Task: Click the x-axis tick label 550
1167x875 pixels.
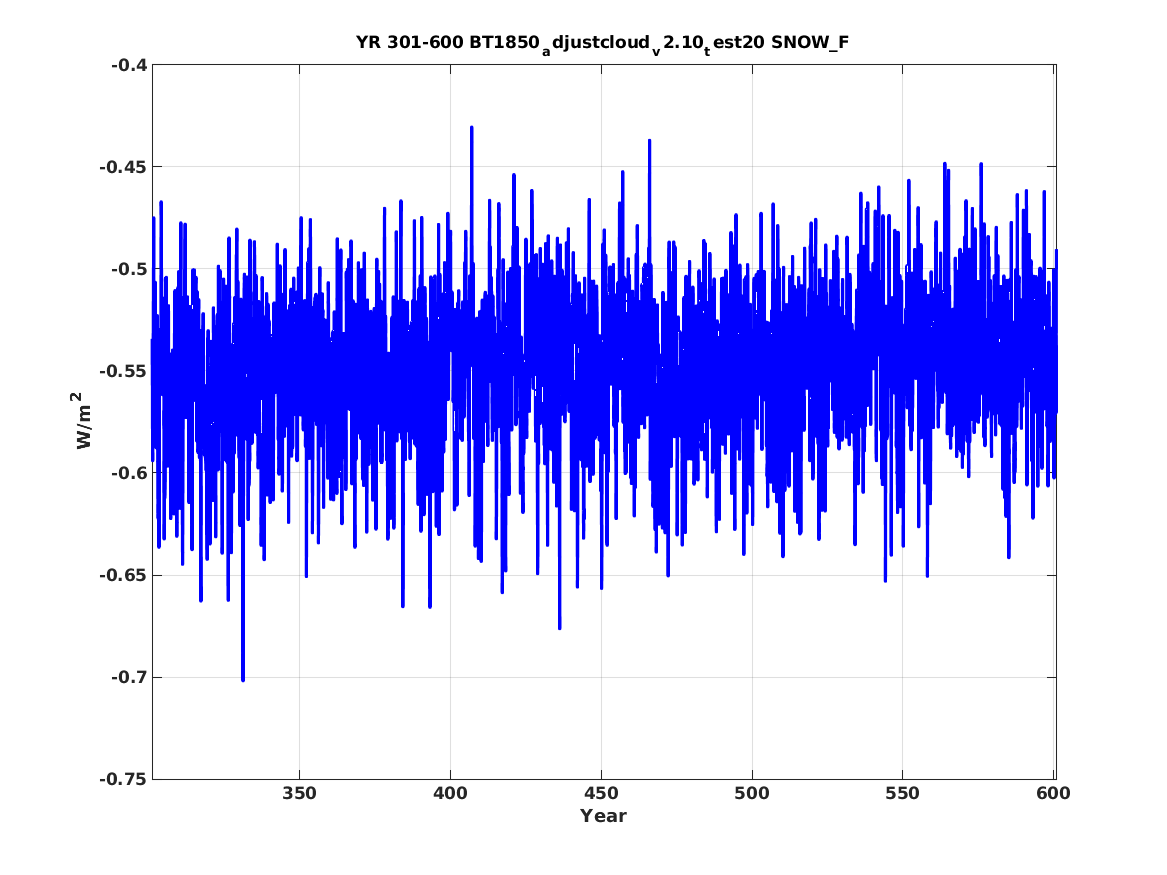Action: coord(902,794)
